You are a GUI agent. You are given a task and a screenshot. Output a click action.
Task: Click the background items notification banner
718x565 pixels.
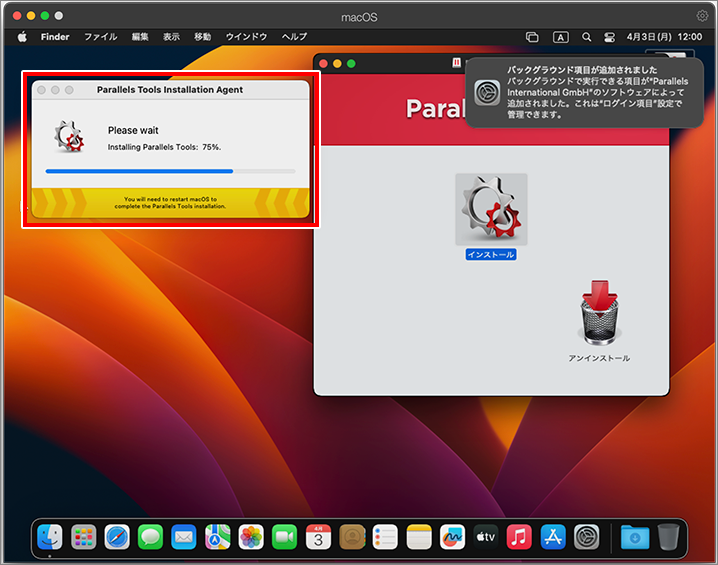[584, 92]
